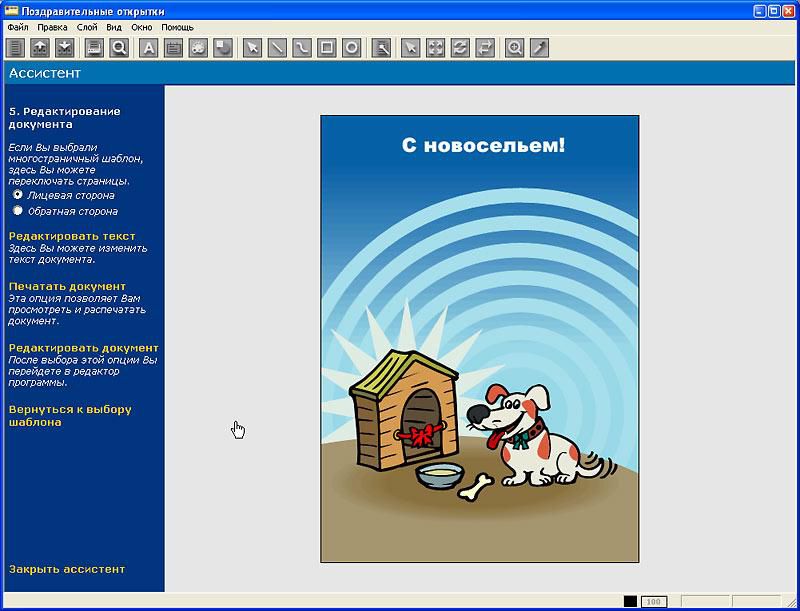Screen dimensions: 800x611
Task: Click the zoom value field showing 100
Action: (653, 601)
